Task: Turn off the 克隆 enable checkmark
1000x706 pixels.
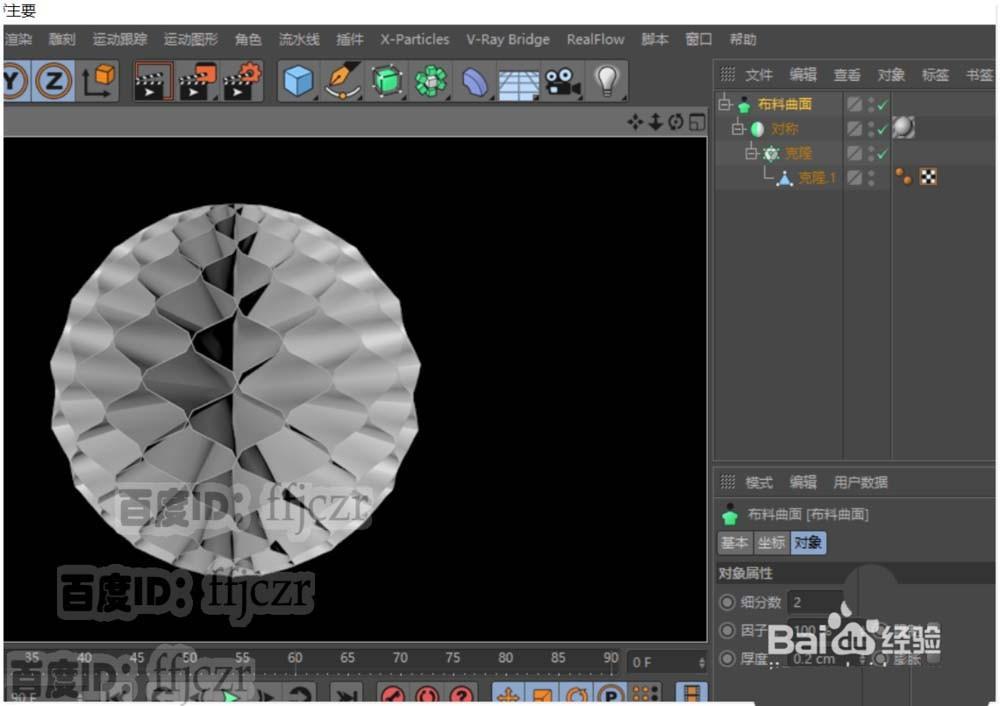Action: pos(884,152)
